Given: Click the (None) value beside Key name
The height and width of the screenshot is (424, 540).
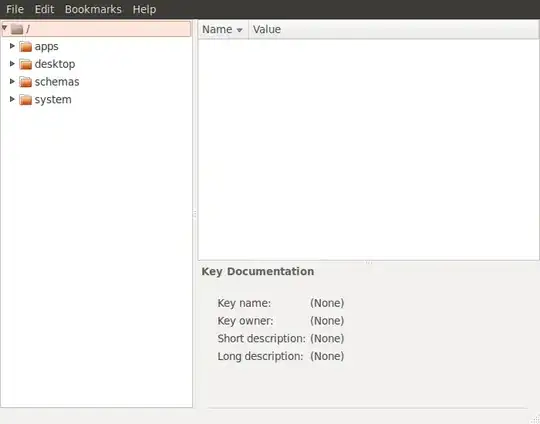Looking at the screenshot, I should [327, 303].
